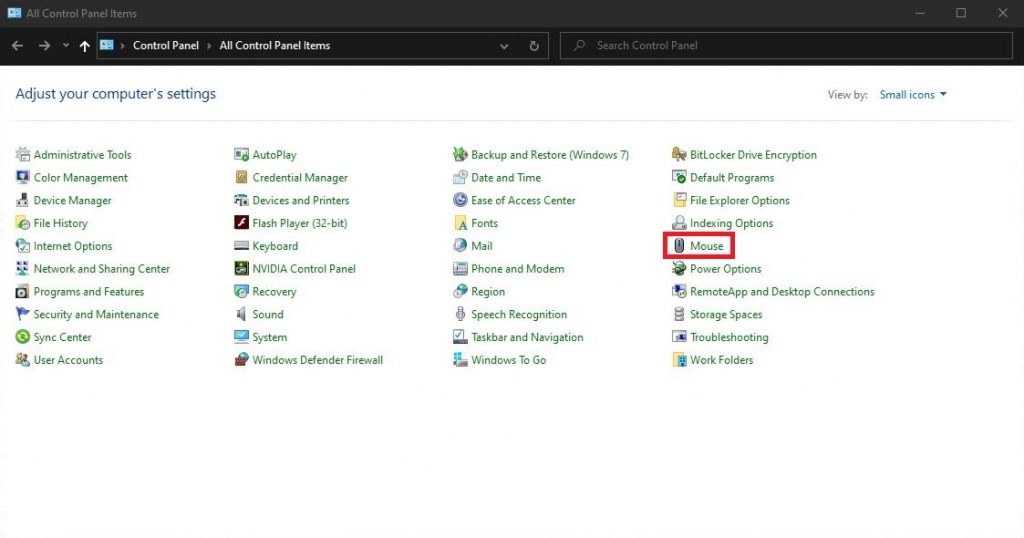Focus the Search Control Panel field
The image size is (1024, 538).
point(786,46)
